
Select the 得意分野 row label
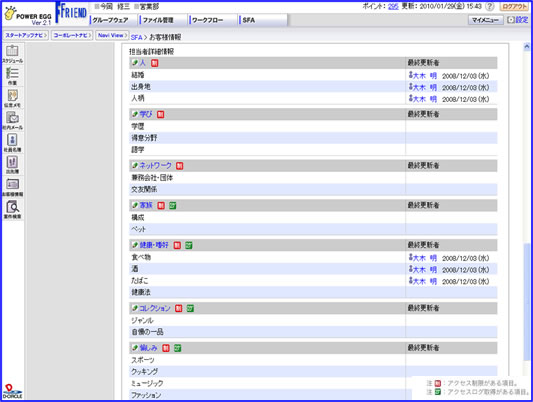tap(144, 138)
